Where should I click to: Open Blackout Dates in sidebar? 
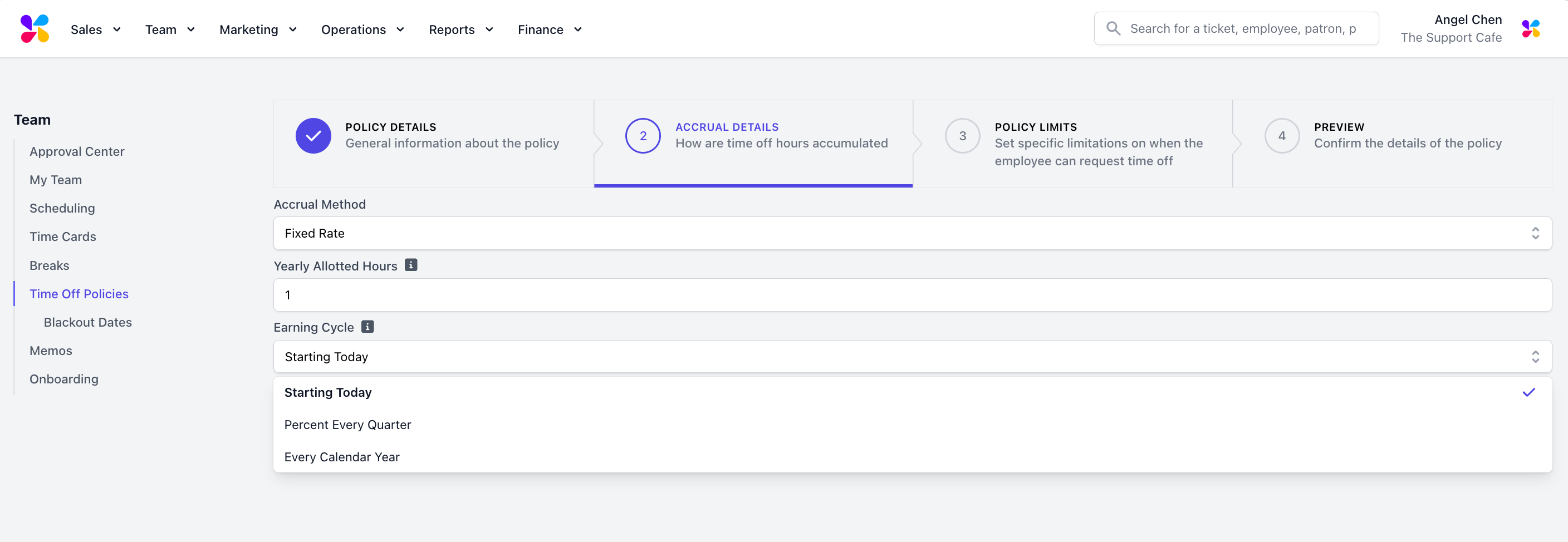(x=87, y=322)
